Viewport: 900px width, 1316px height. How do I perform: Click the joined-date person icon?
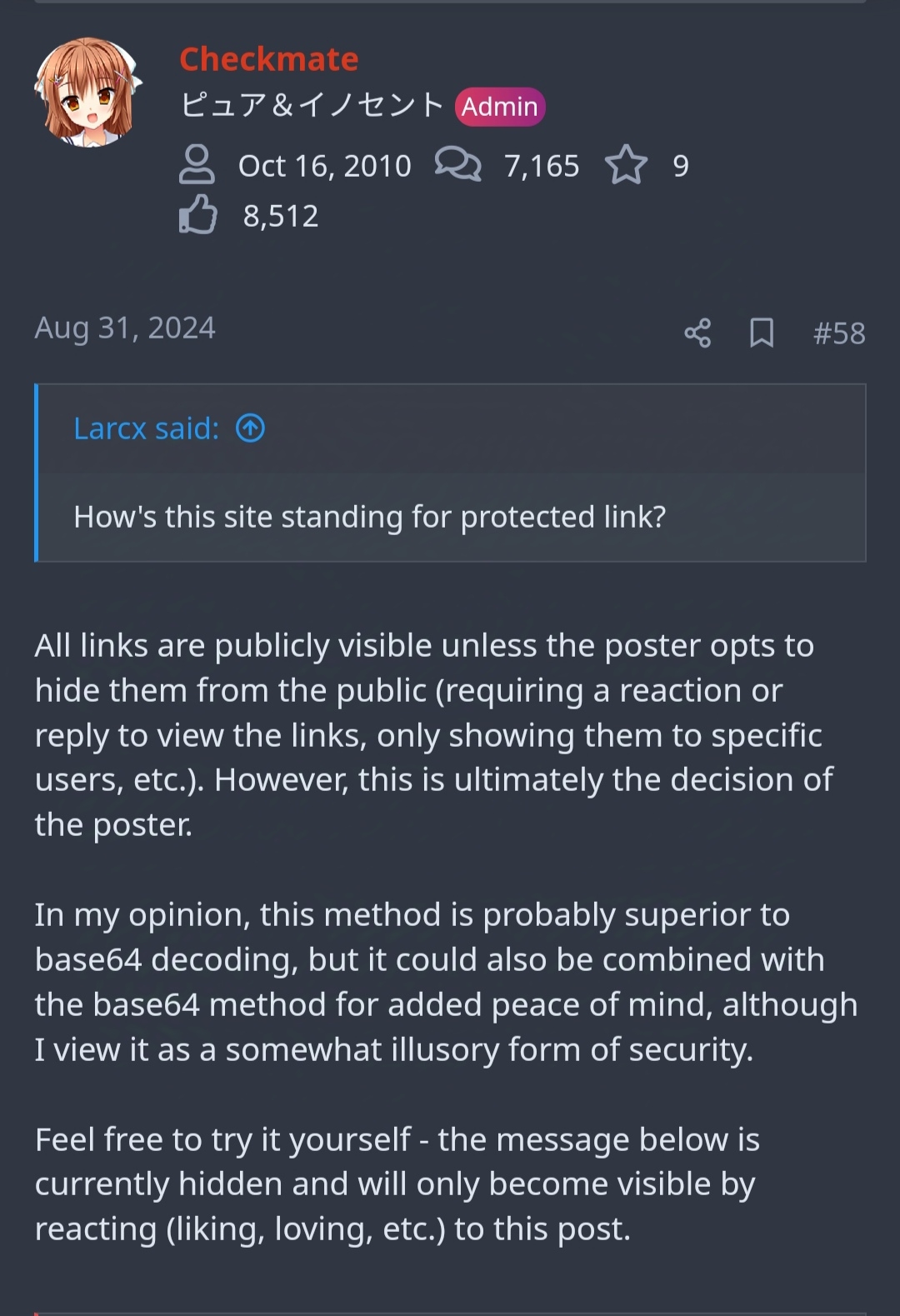[x=197, y=165]
